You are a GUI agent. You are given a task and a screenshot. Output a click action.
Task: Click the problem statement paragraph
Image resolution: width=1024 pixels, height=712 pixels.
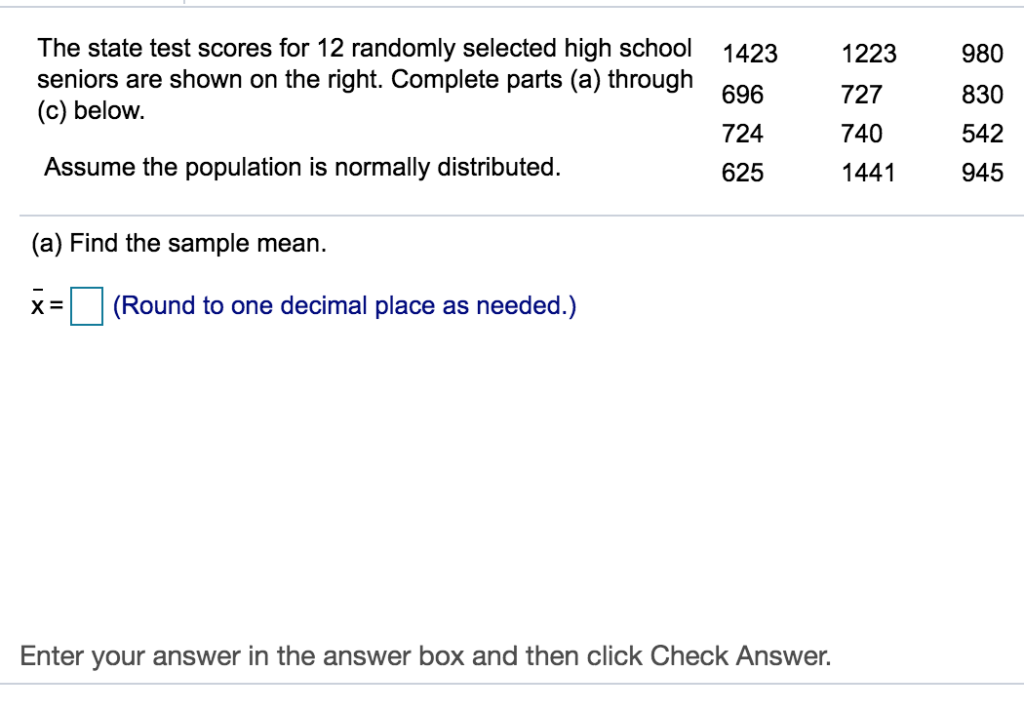(x=365, y=79)
